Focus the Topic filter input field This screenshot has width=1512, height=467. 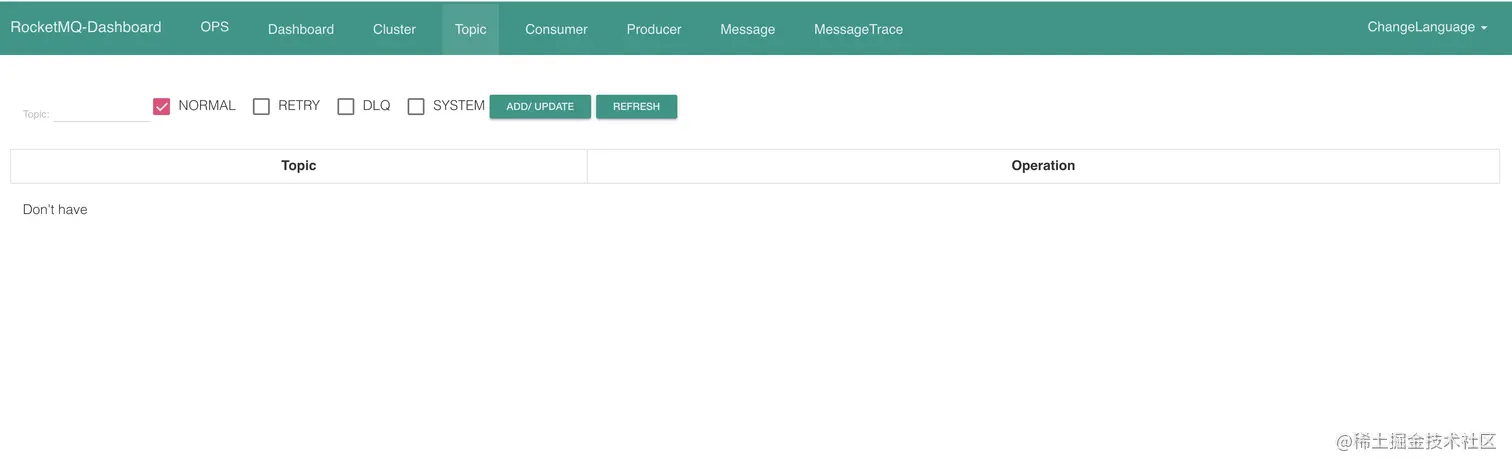pos(101,112)
